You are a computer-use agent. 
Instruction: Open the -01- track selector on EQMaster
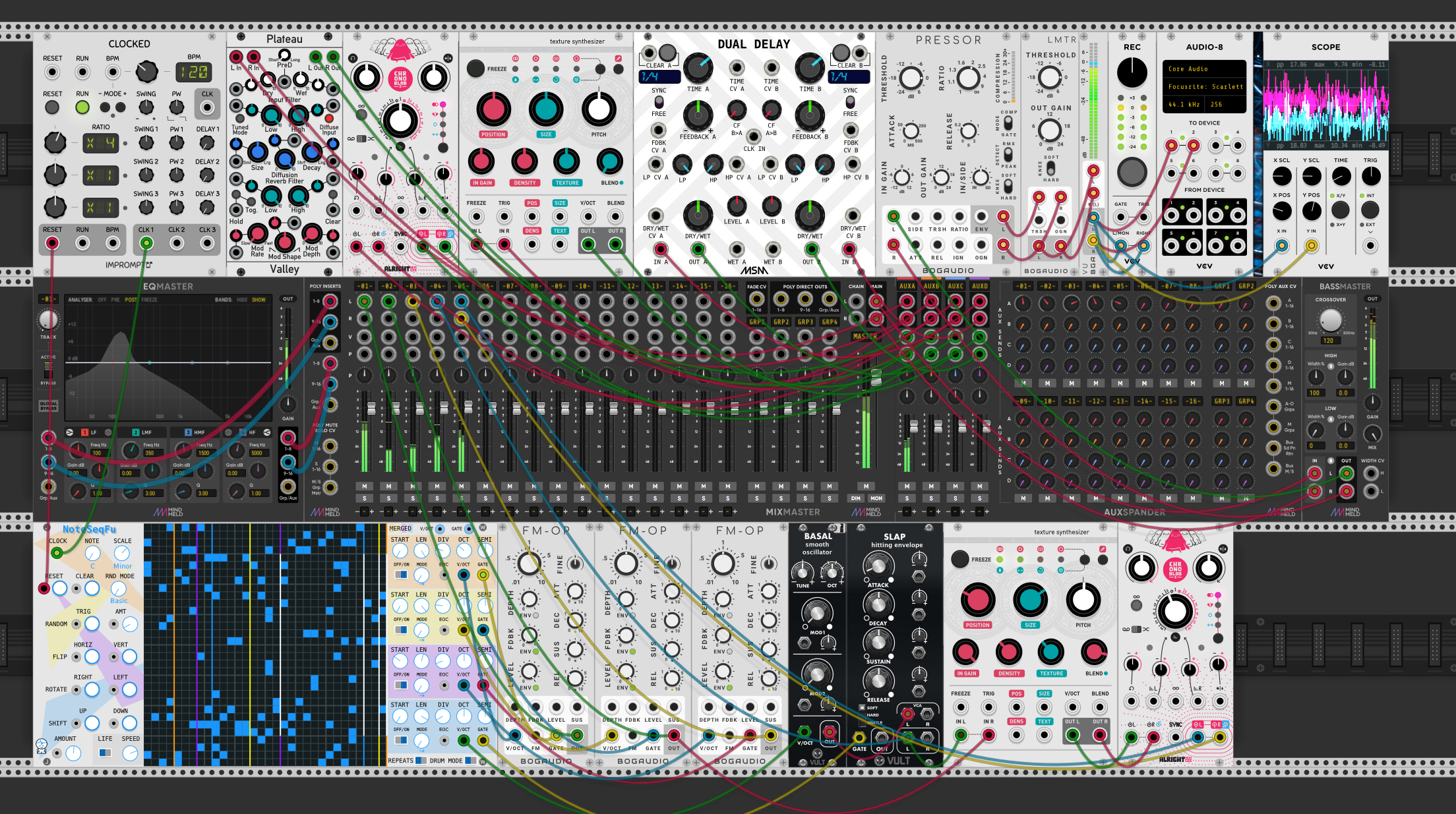48,299
